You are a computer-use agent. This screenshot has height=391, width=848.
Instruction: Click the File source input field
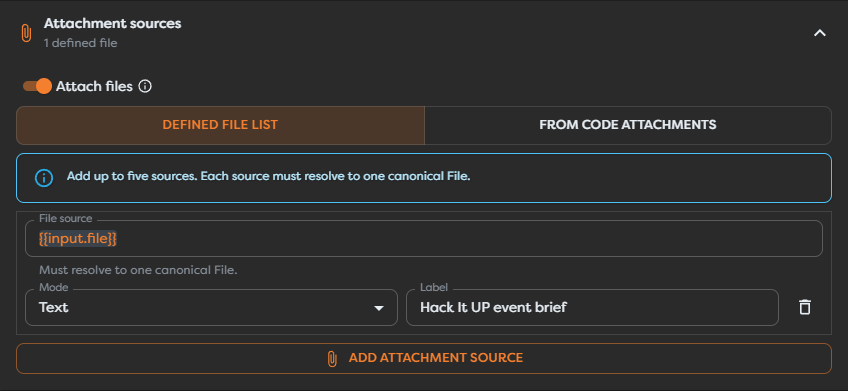[x=424, y=238]
